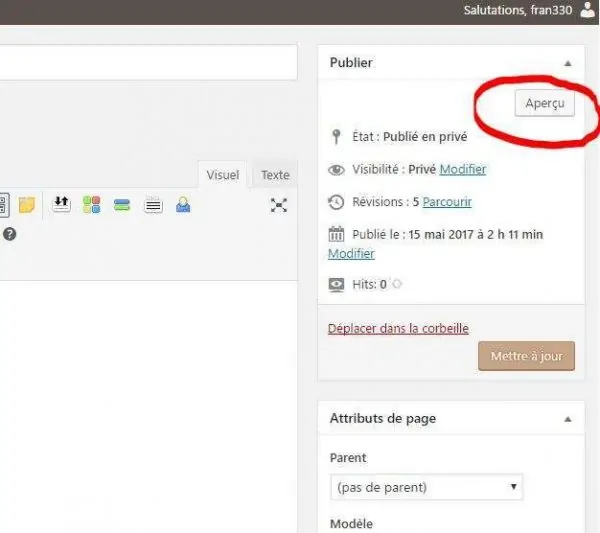The image size is (600, 533).
Task: Click the horizontal lines toolbar icon
Action: 153,205
